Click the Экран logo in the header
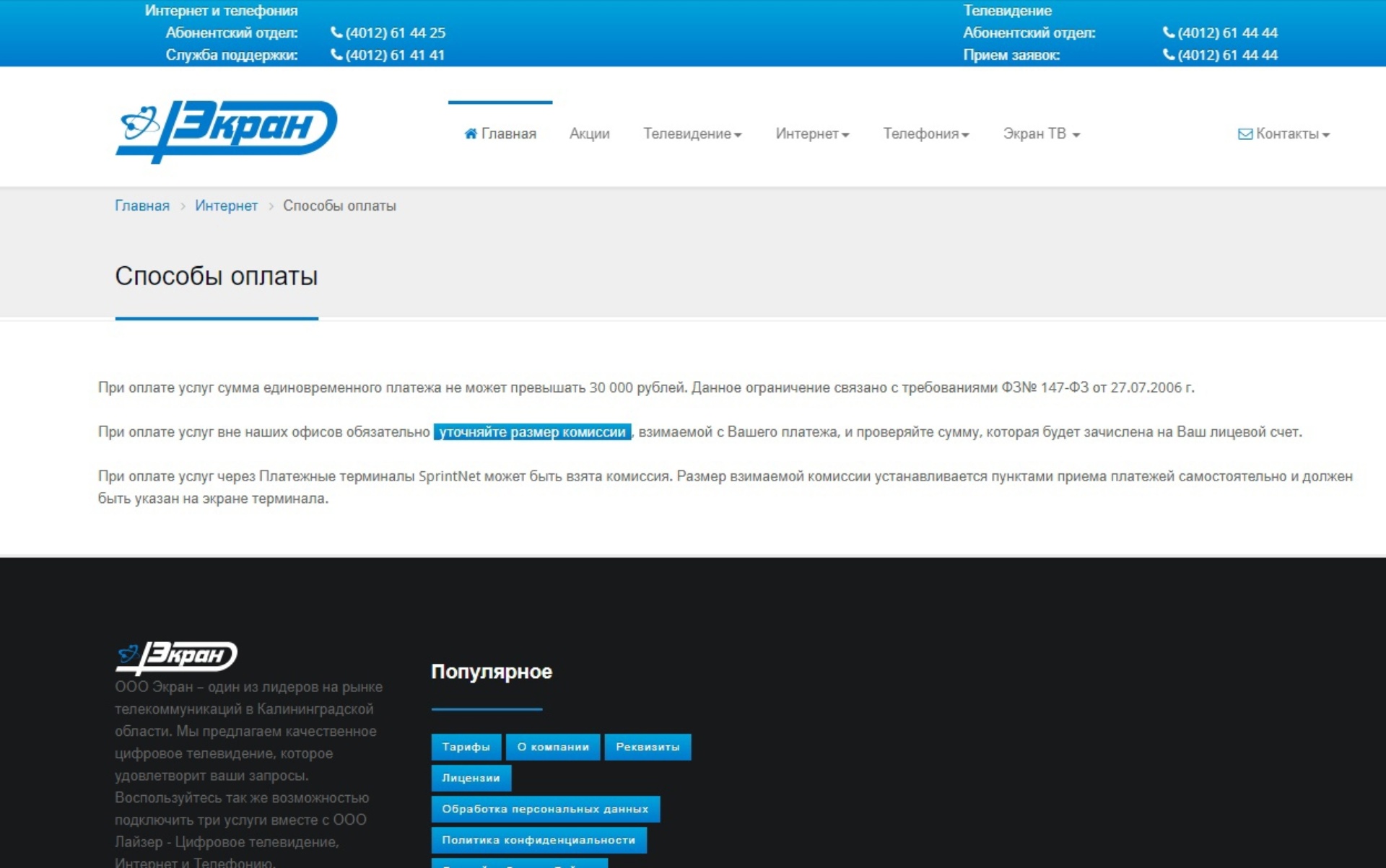 click(226, 131)
